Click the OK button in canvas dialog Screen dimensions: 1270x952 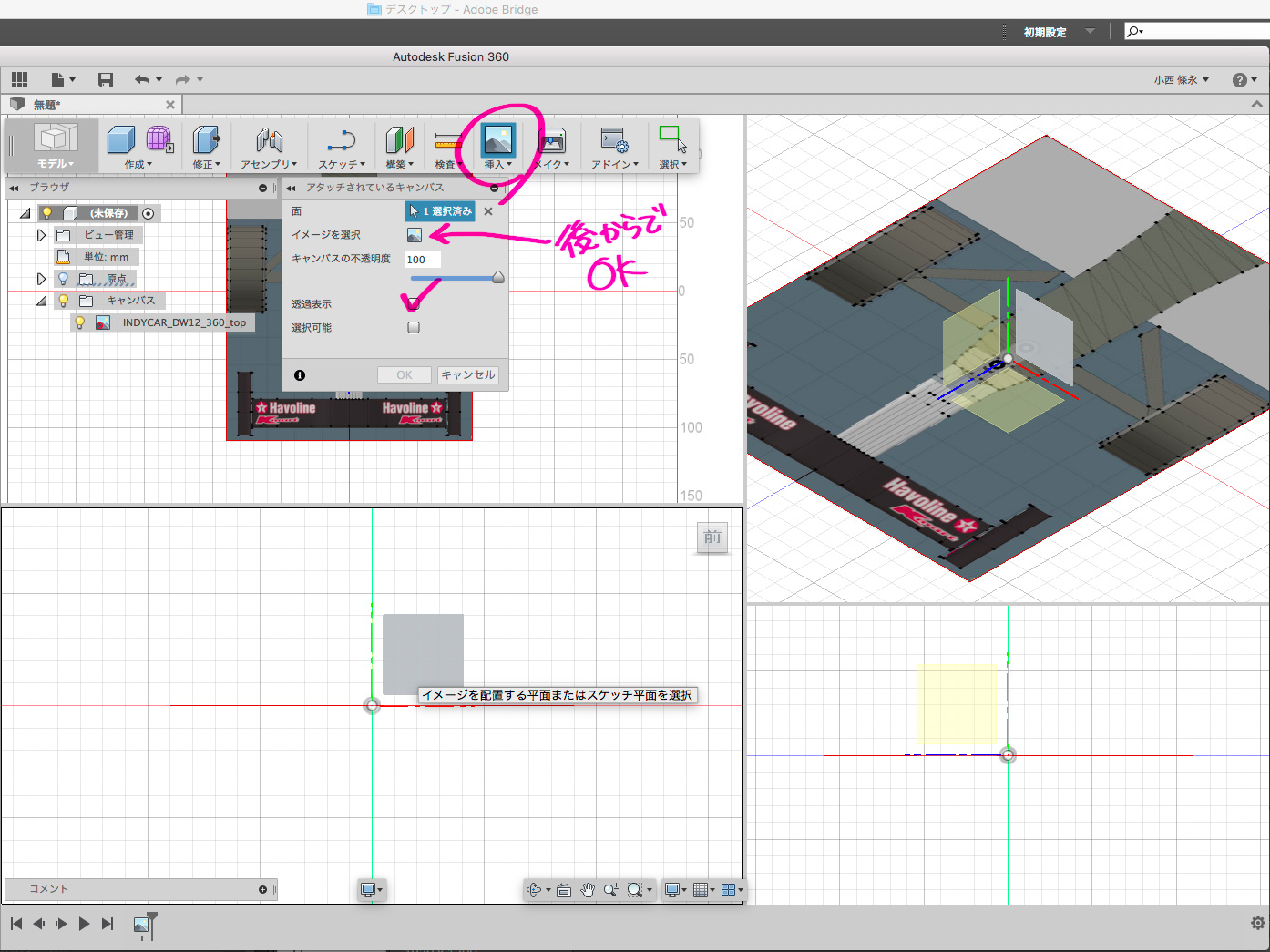tap(405, 375)
